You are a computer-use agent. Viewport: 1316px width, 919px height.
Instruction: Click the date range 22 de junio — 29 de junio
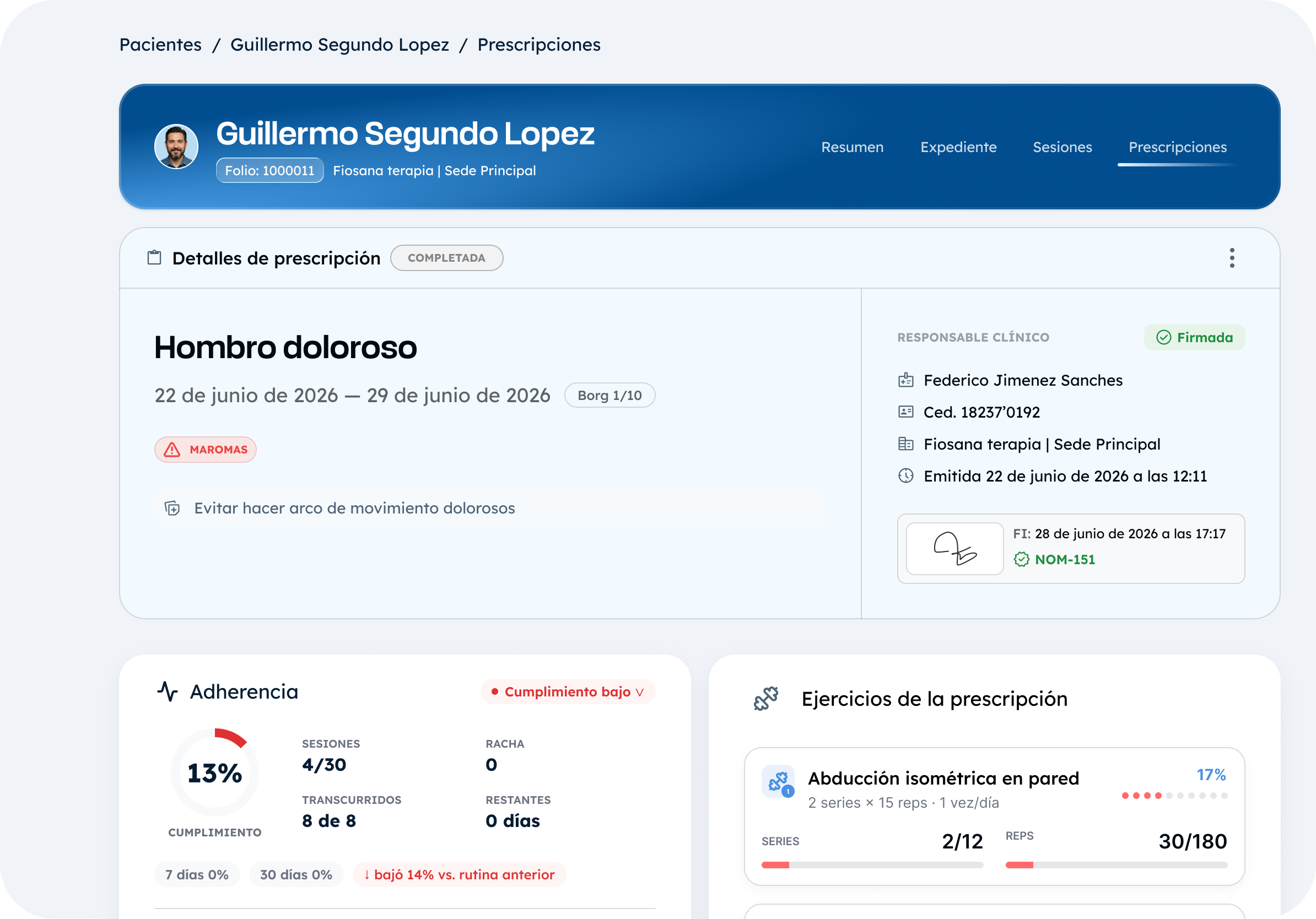click(x=353, y=396)
